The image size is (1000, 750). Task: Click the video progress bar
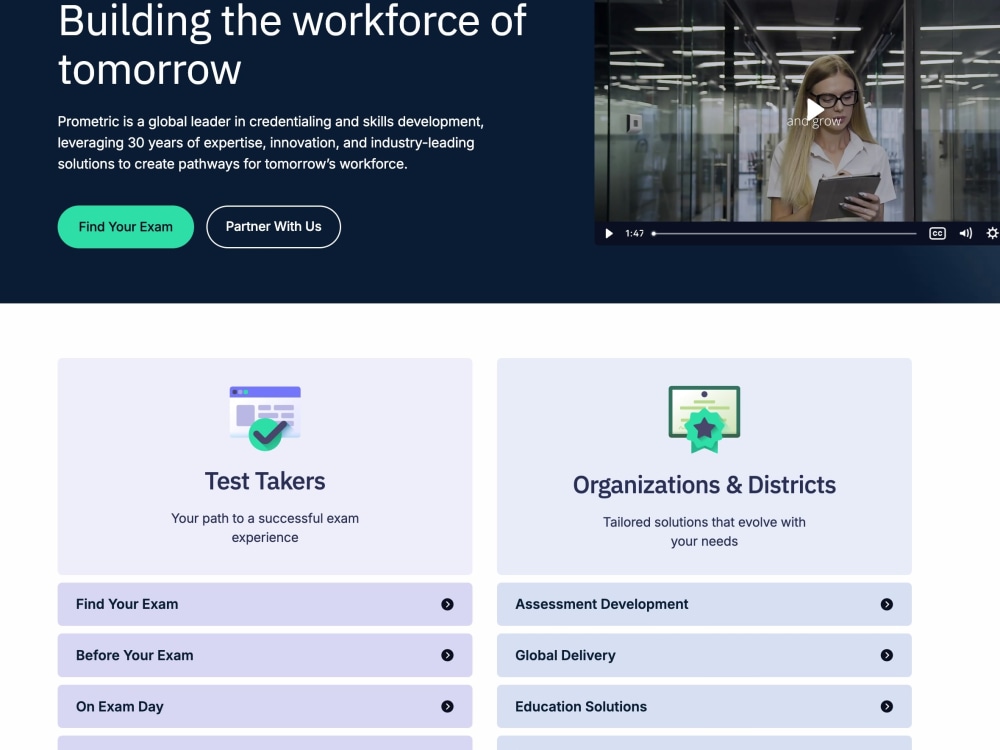point(784,233)
